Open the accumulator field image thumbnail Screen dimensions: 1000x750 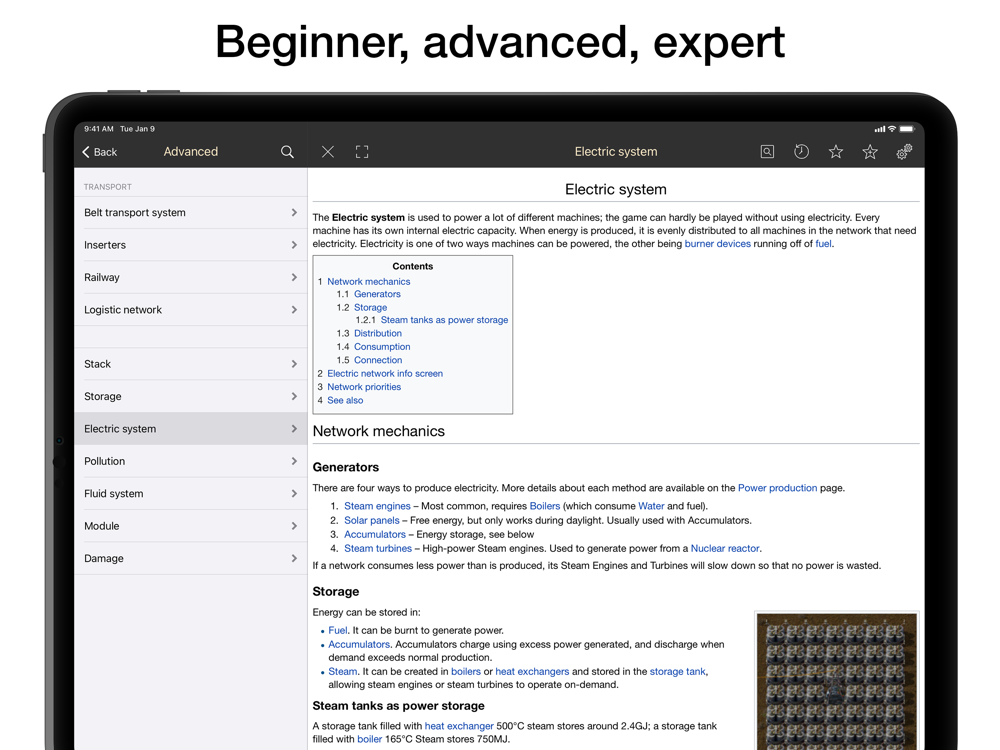[837, 681]
